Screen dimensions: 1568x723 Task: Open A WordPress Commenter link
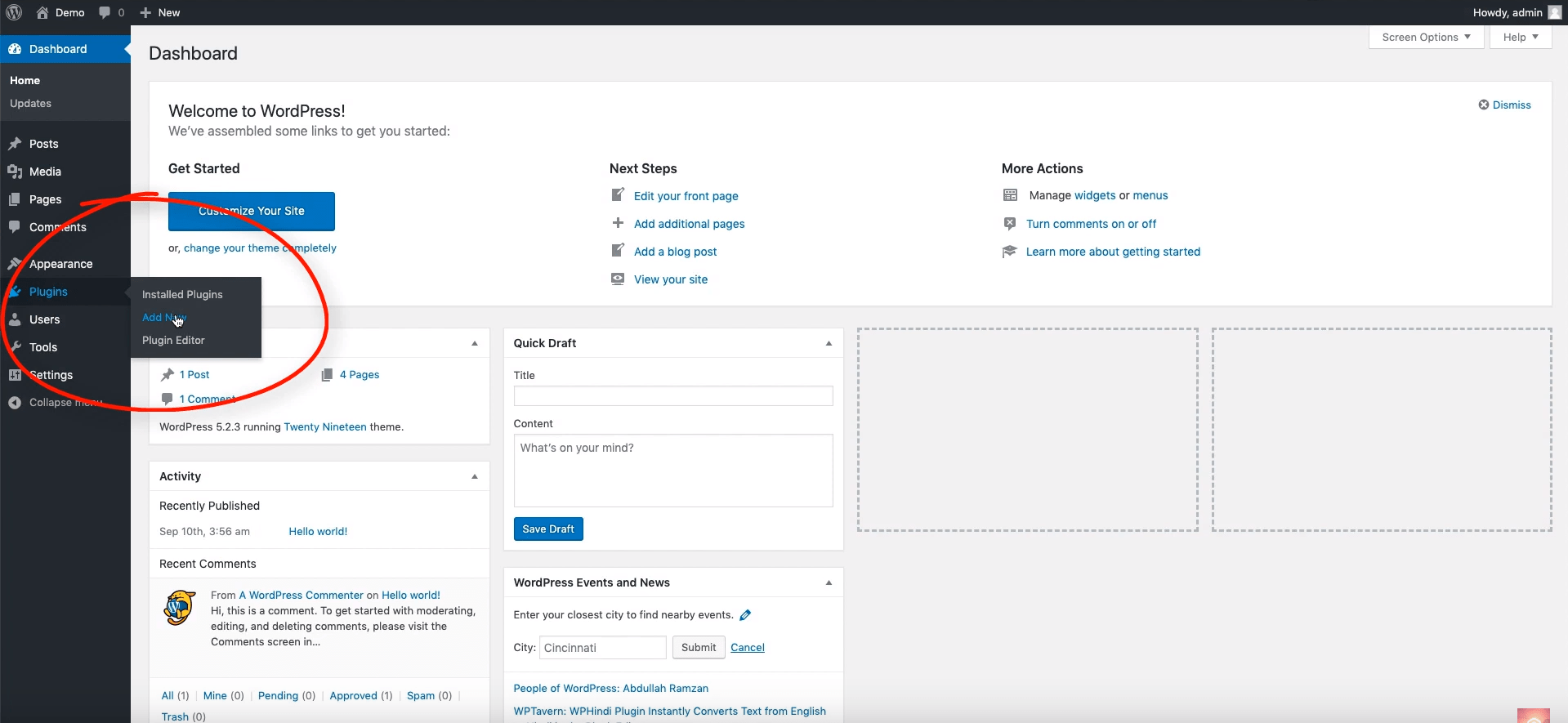tap(301, 595)
